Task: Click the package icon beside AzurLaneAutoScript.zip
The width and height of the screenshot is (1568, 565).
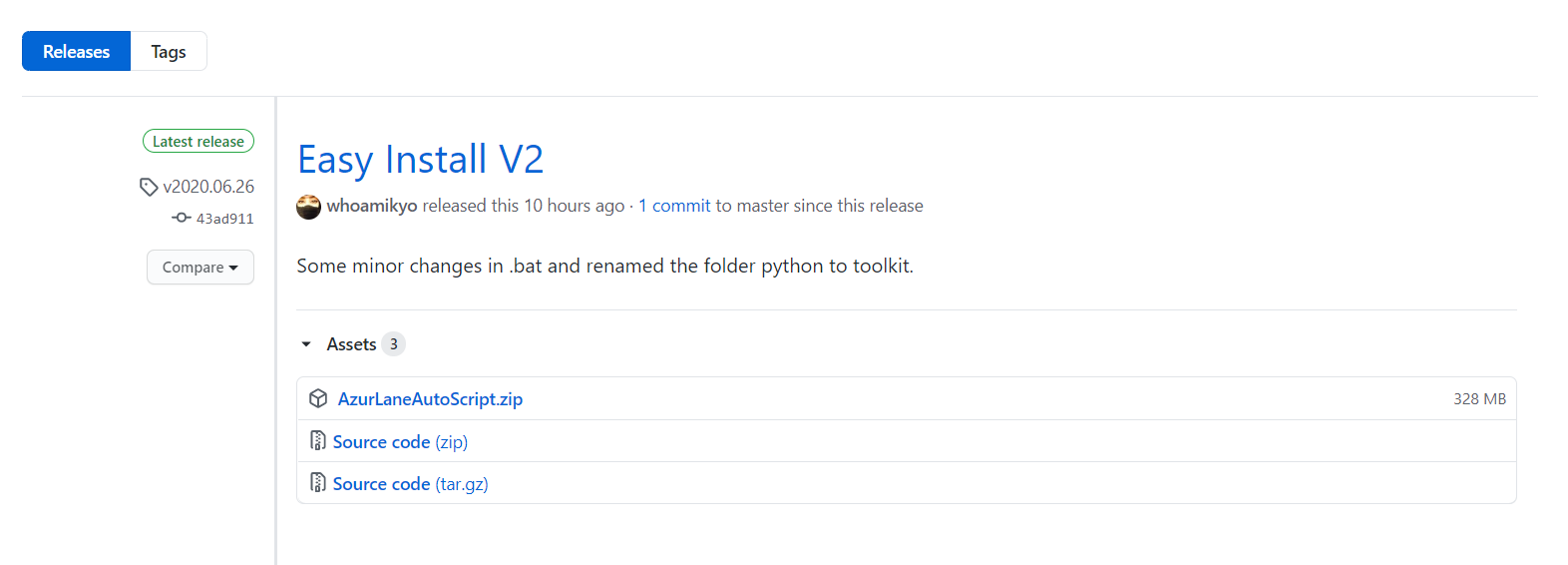Action: pyautogui.click(x=318, y=398)
